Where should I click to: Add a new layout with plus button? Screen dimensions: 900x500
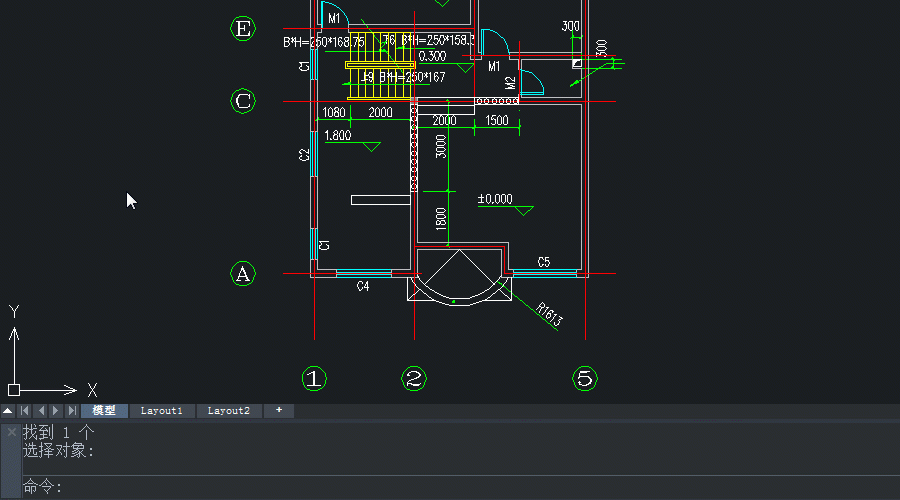[279, 411]
